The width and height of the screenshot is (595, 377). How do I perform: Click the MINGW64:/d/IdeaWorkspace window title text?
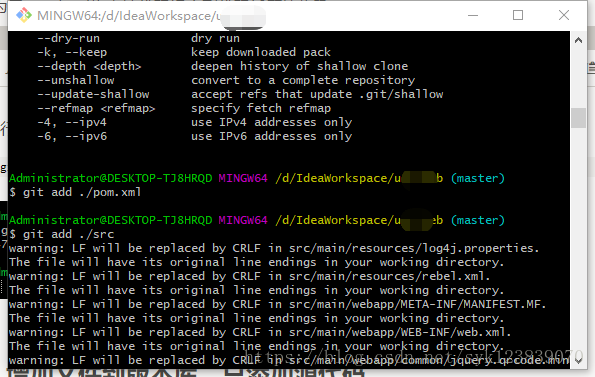pyautogui.click(x=129, y=16)
